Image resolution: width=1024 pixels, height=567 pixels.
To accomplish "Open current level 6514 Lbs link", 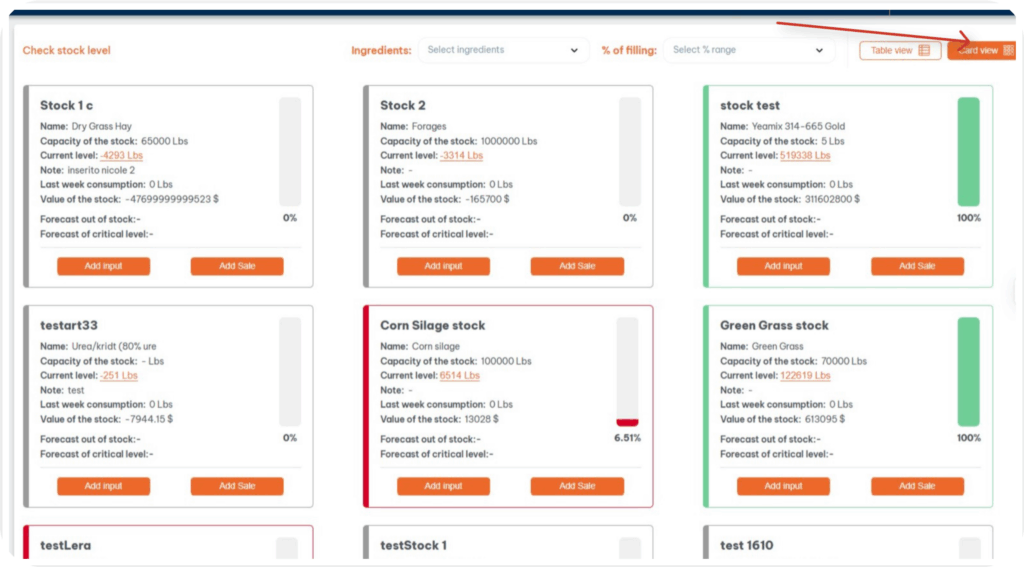I will tap(460, 376).
